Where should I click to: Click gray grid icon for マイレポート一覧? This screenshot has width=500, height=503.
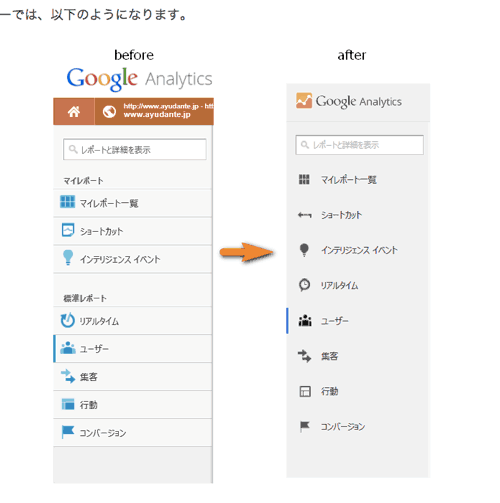point(304,179)
